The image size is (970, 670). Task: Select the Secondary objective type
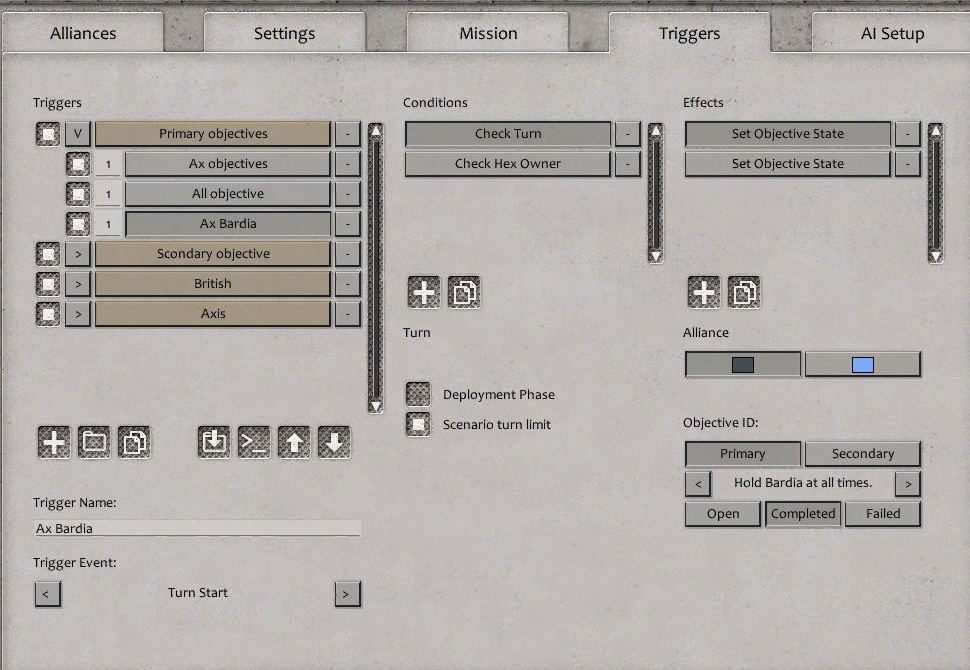coord(863,453)
